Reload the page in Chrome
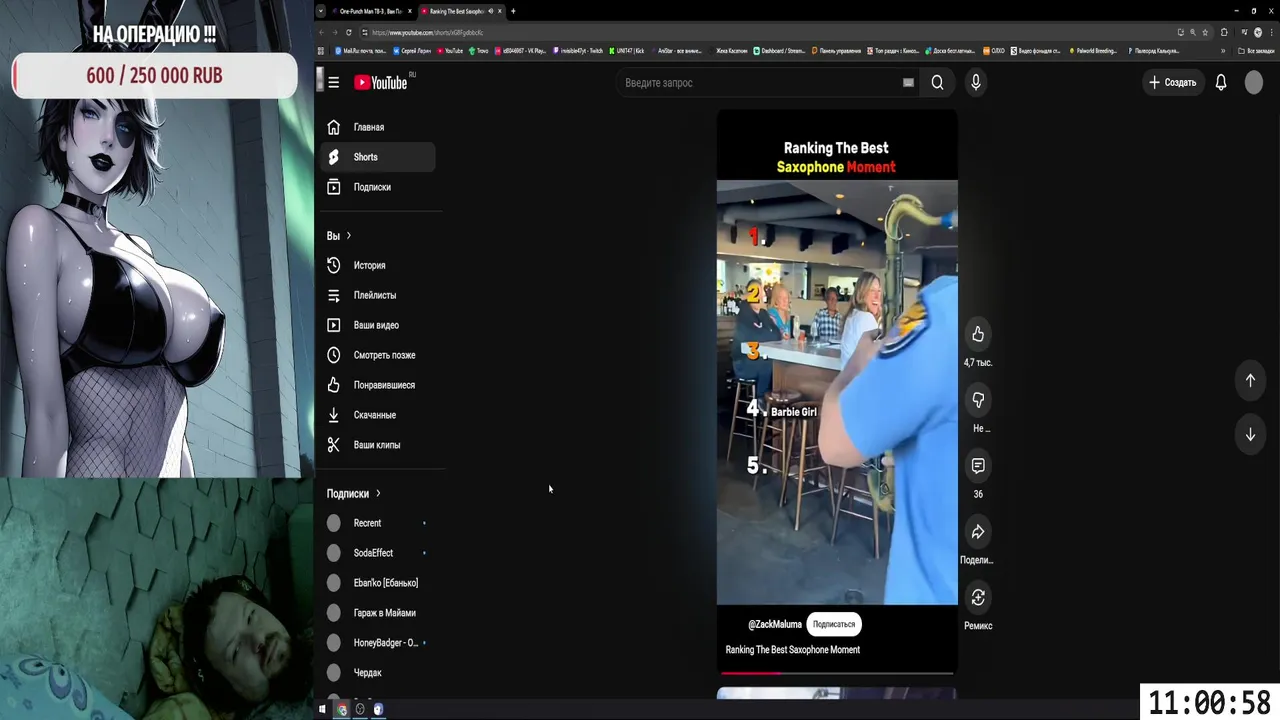Screen dimensions: 1280x720 (x=349, y=32)
